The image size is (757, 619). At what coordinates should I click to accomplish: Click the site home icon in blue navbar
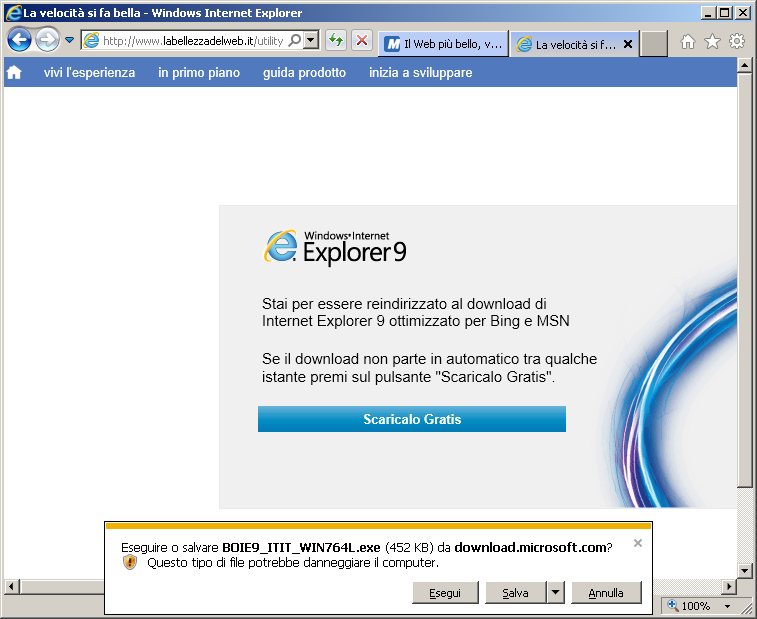coord(14,72)
